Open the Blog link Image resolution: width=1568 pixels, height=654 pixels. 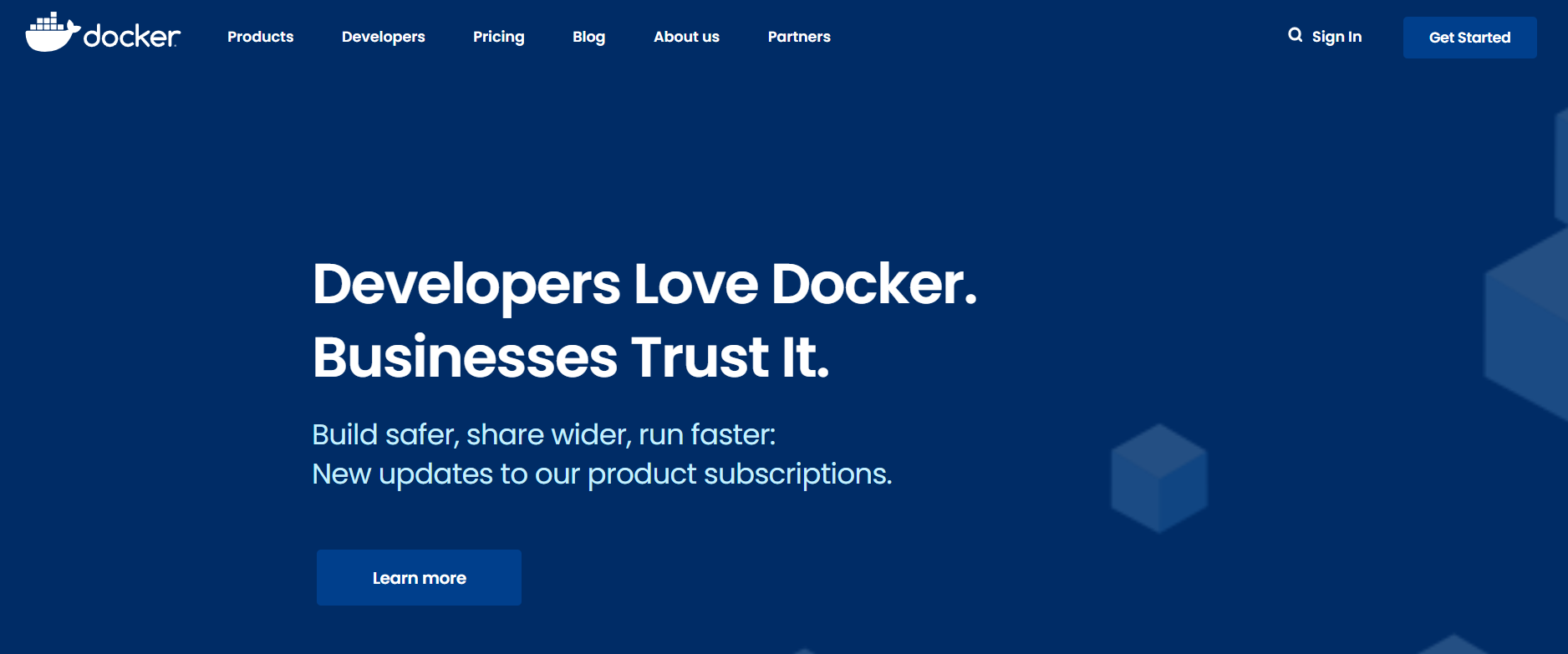click(x=588, y=37)
